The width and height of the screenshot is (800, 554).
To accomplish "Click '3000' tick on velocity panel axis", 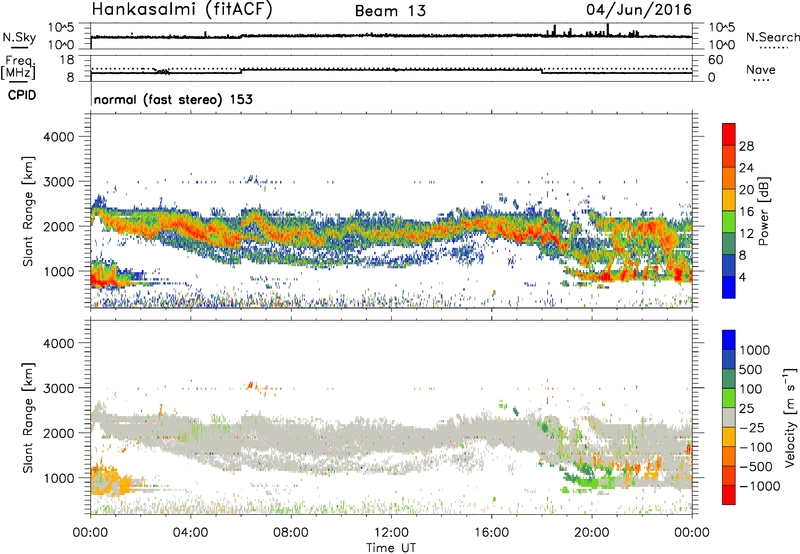I will (58, 388).
